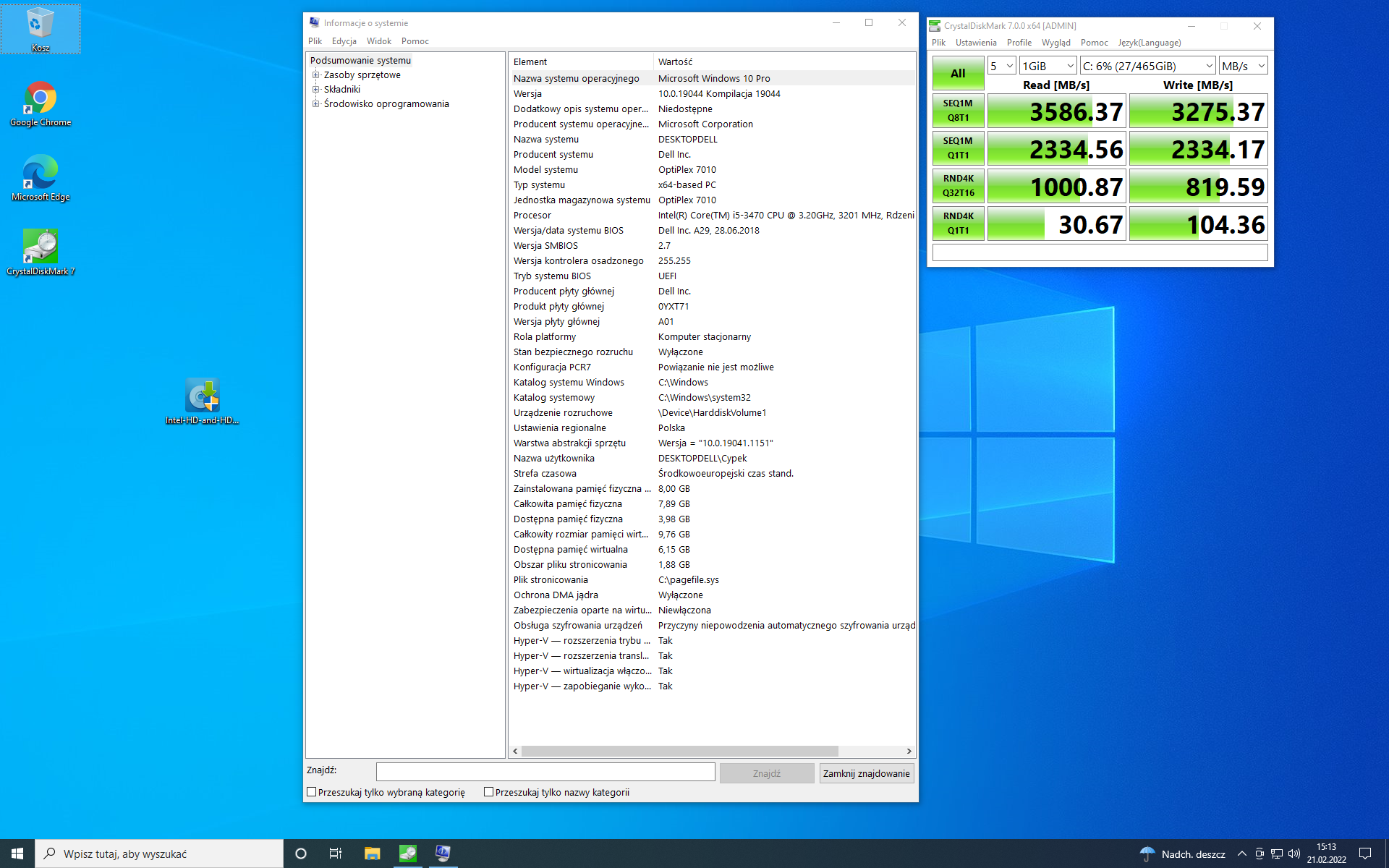Click the System Information window title icon
1389x868 pixels.
click(x=314, y=22)
